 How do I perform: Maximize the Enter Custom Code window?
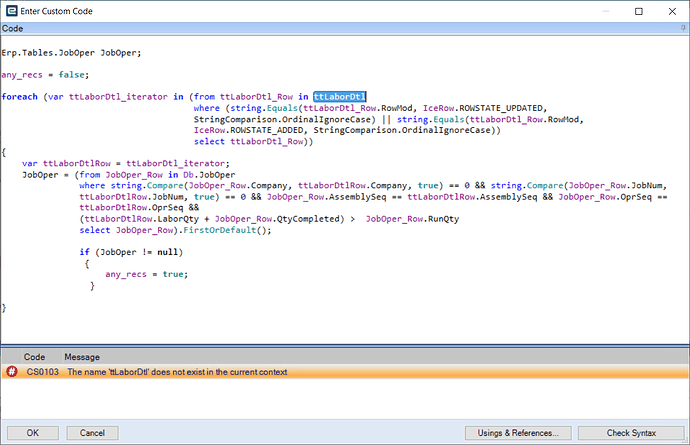[639, 11]
